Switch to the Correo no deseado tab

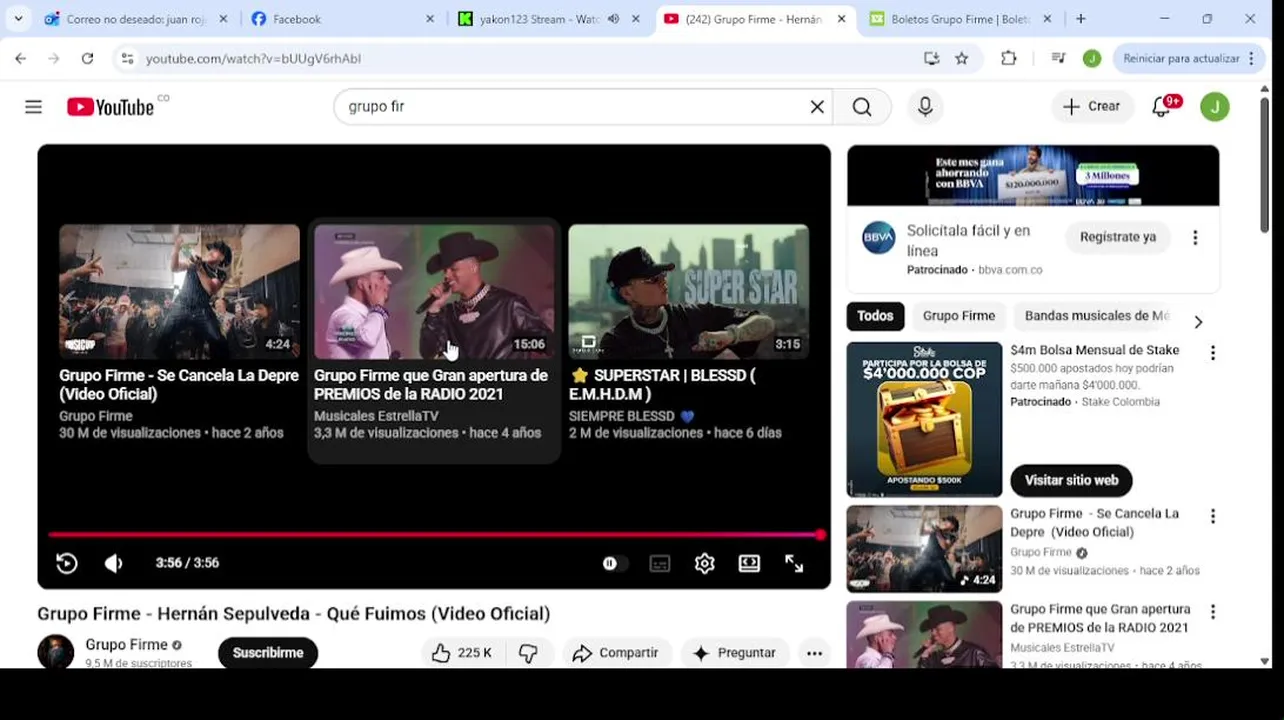click(137, 19)
